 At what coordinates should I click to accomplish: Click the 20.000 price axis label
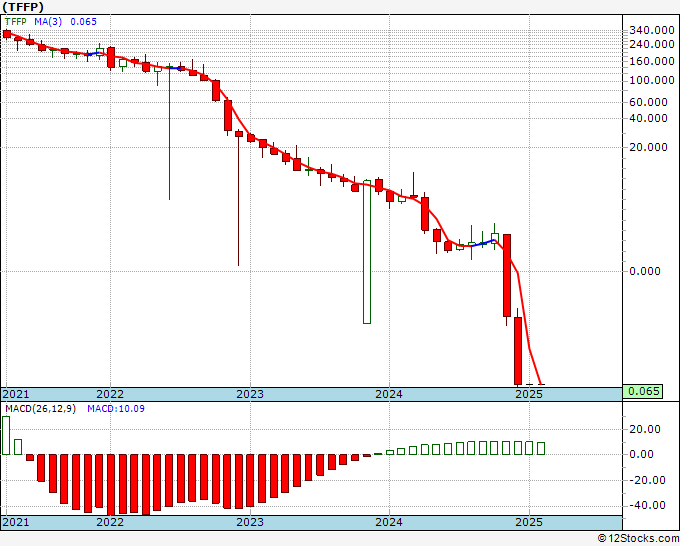click(649, 147)
